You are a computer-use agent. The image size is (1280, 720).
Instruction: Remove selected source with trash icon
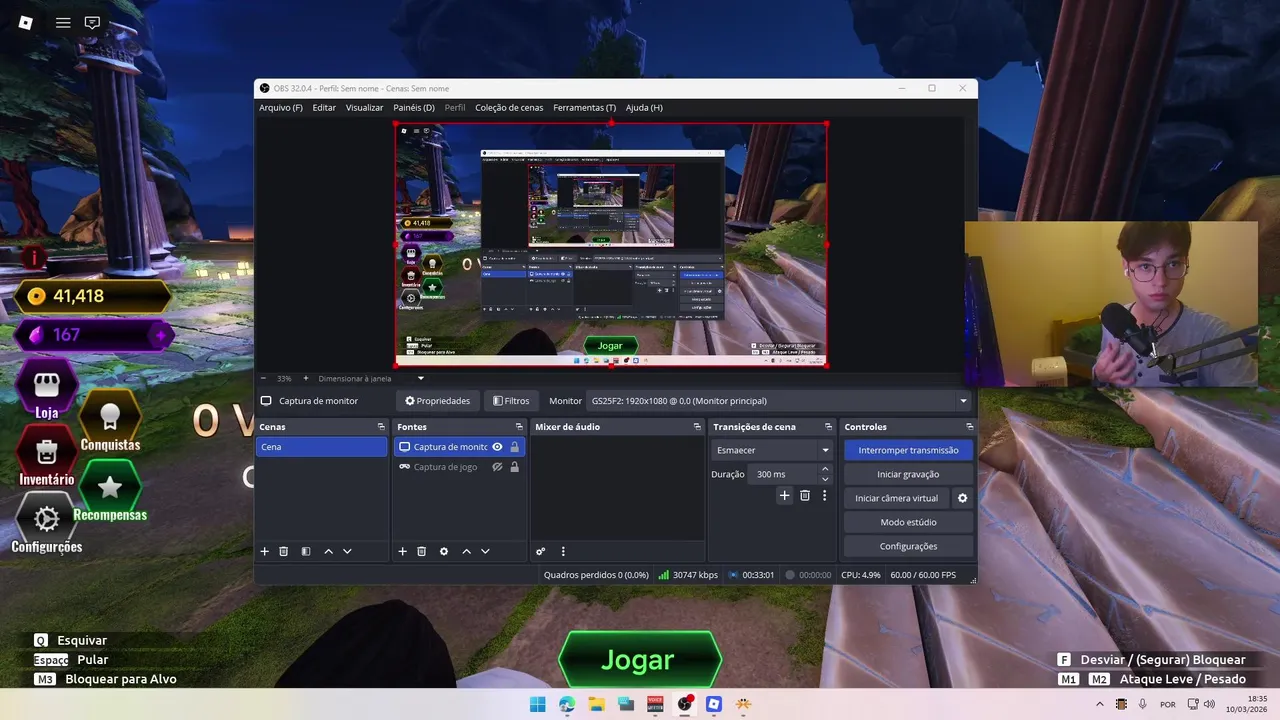[422, 551]
